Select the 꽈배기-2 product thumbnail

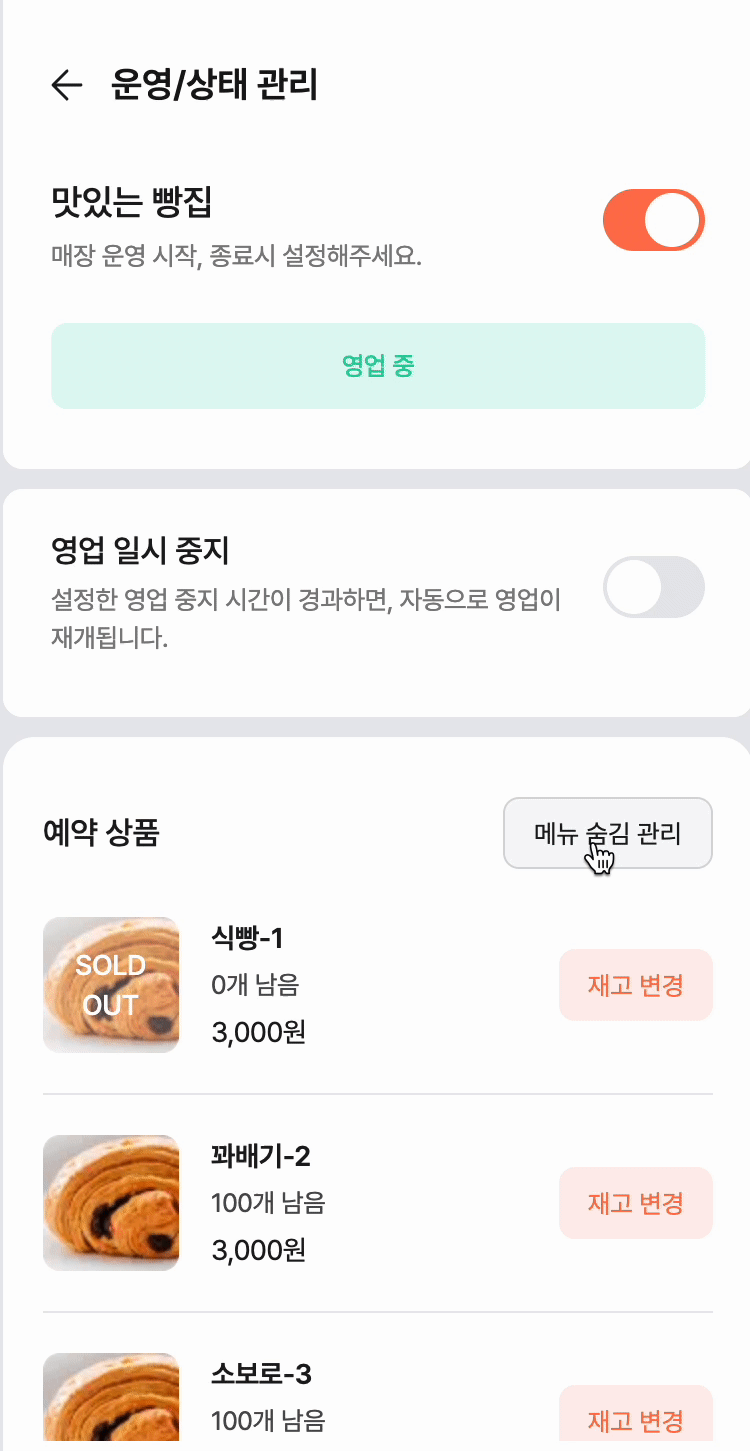click(111, 1203)
